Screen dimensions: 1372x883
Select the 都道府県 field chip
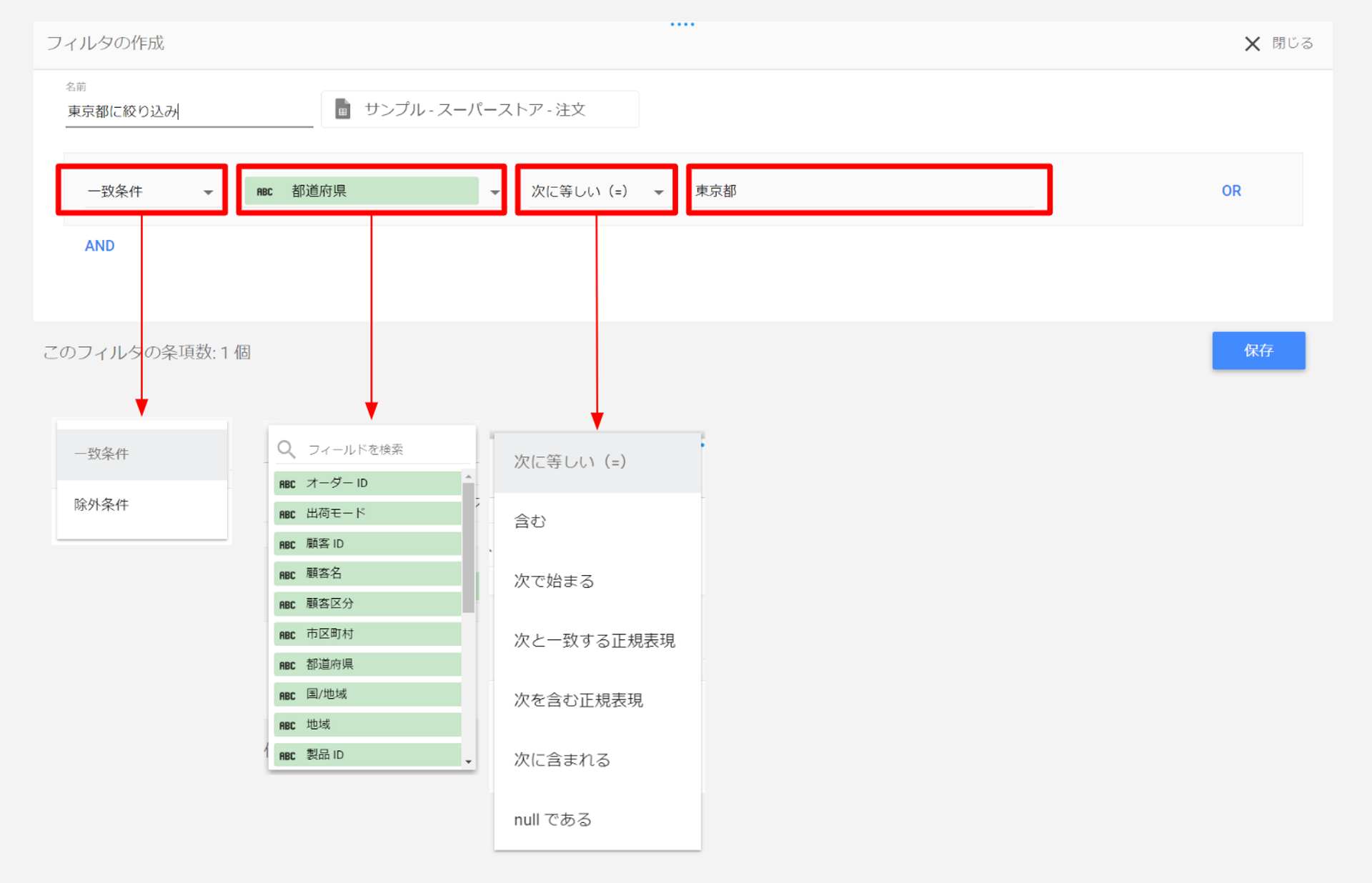tap(362, 191)
